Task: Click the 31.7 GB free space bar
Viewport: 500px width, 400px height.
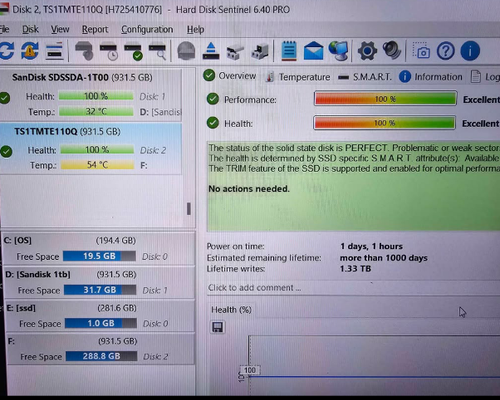Action: click(100, 290)
